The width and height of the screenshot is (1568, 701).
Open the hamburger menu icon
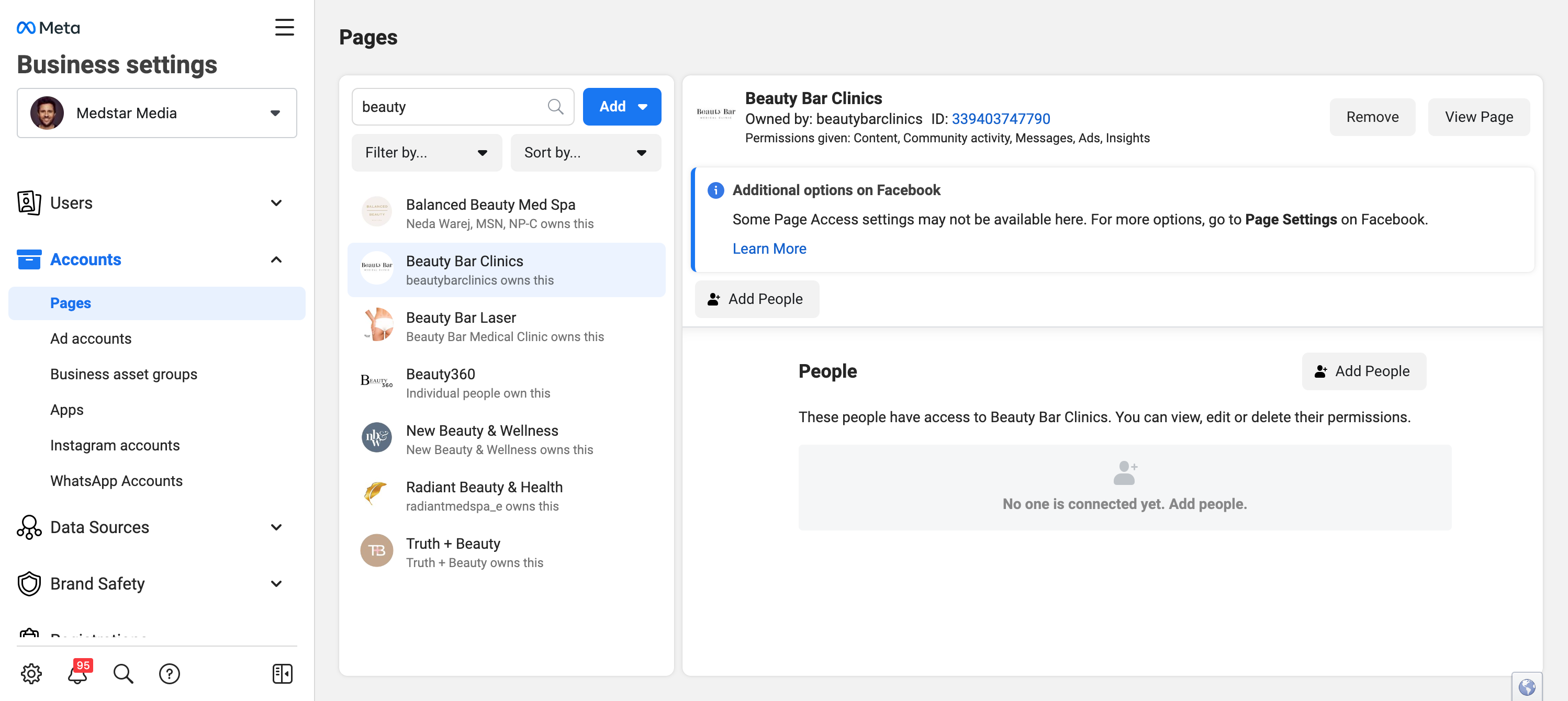click(x=284, y=27)
